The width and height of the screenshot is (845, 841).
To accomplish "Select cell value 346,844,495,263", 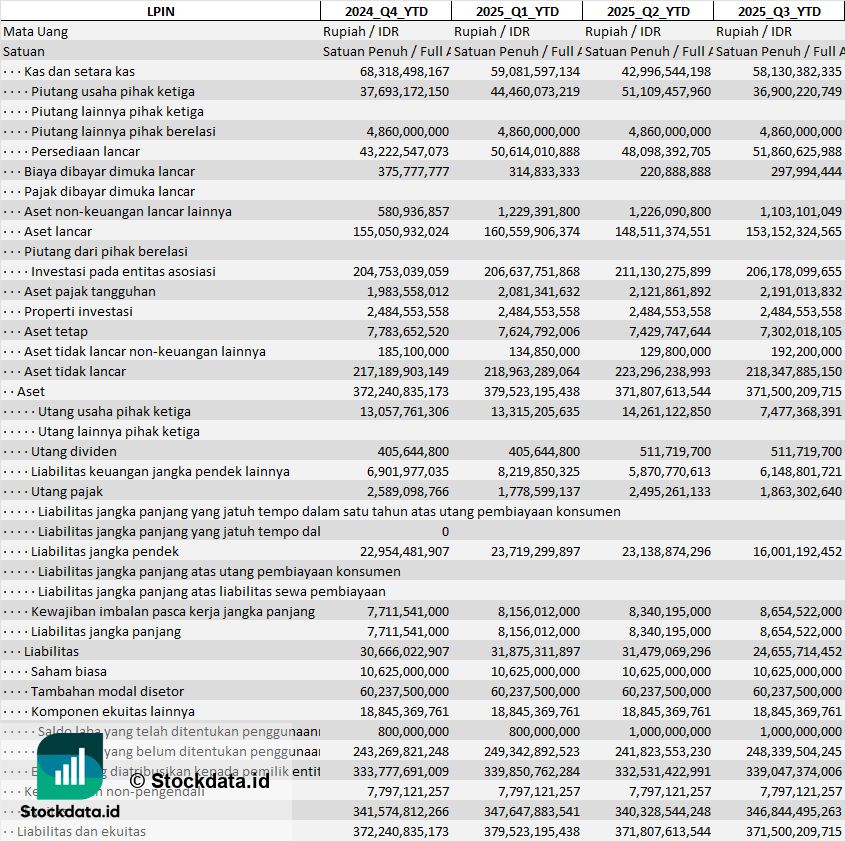I will tap(794, 811).
